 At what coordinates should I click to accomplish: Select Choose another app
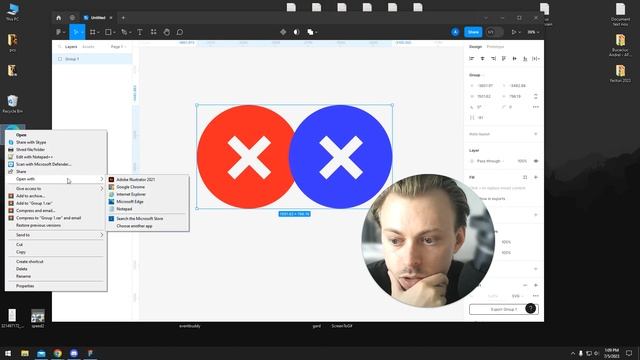point(147,226)
